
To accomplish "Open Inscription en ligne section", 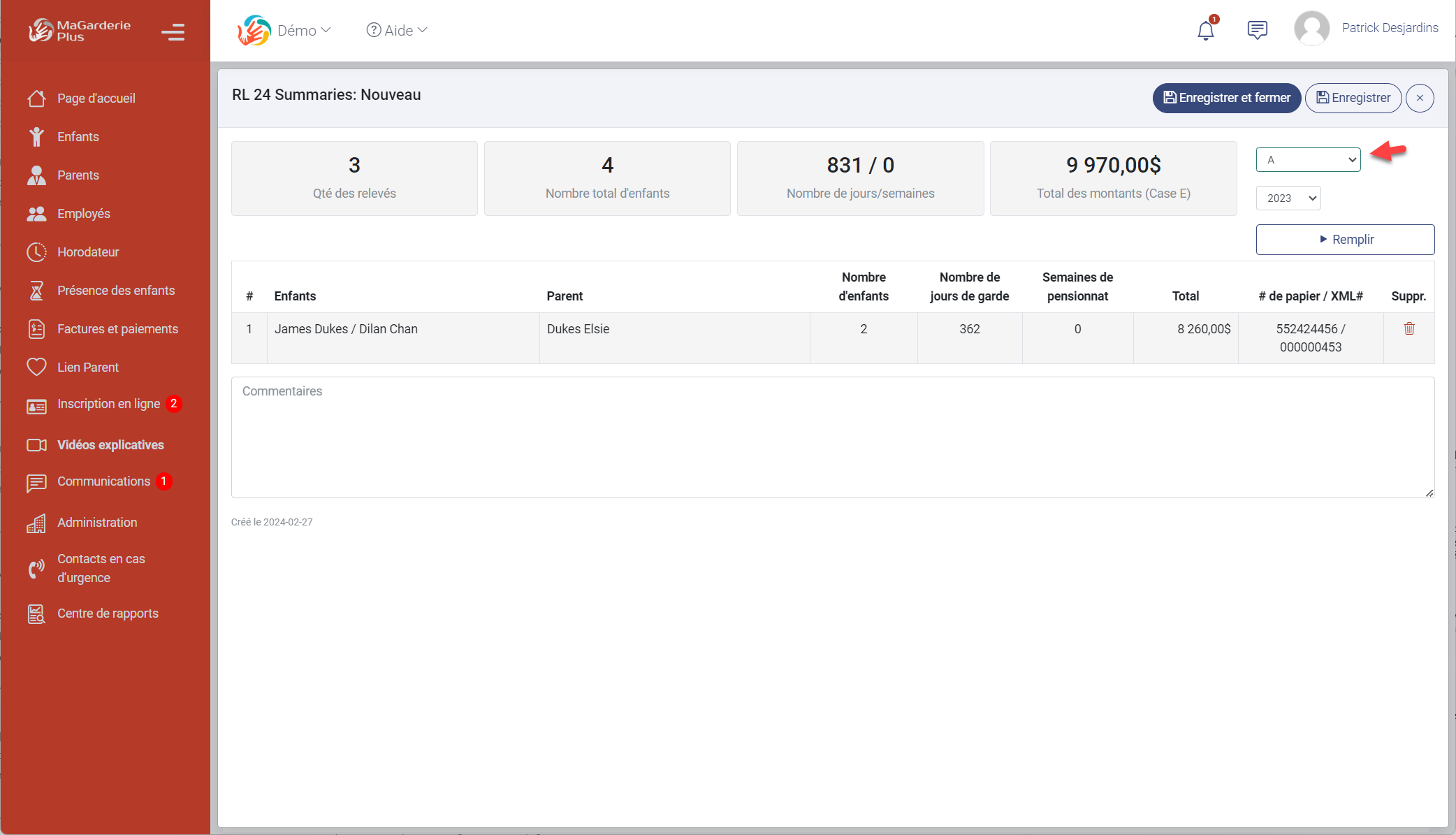I will coord(108,404).
